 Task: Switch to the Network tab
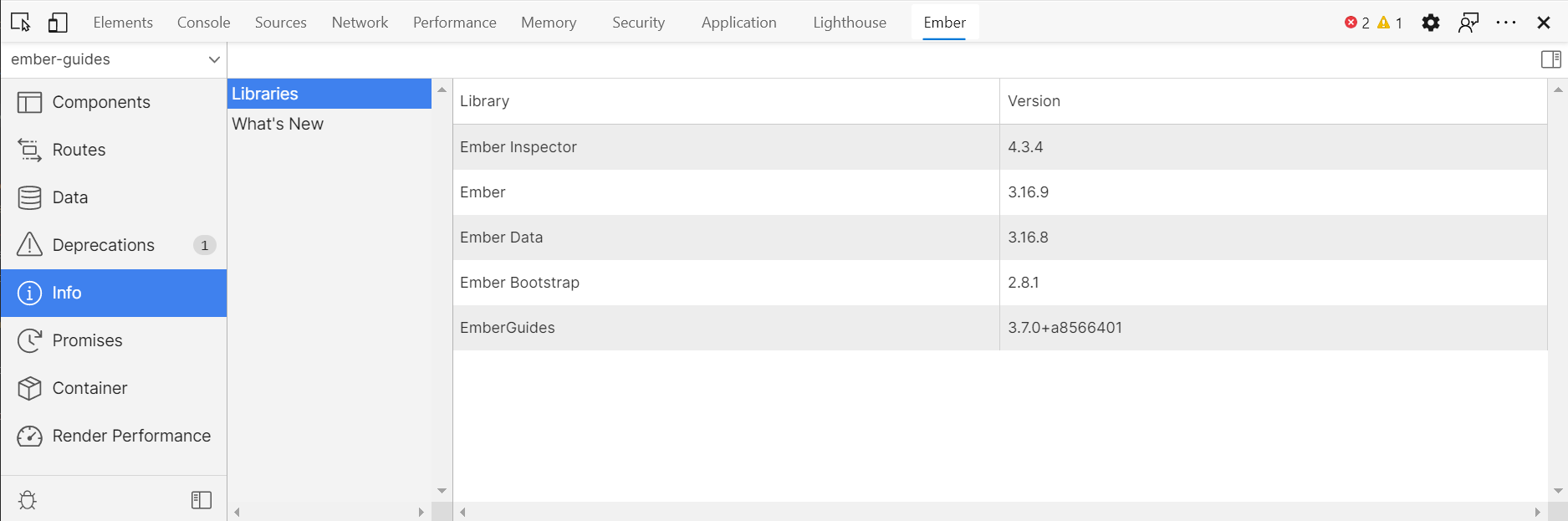click(x=360, y=23)
